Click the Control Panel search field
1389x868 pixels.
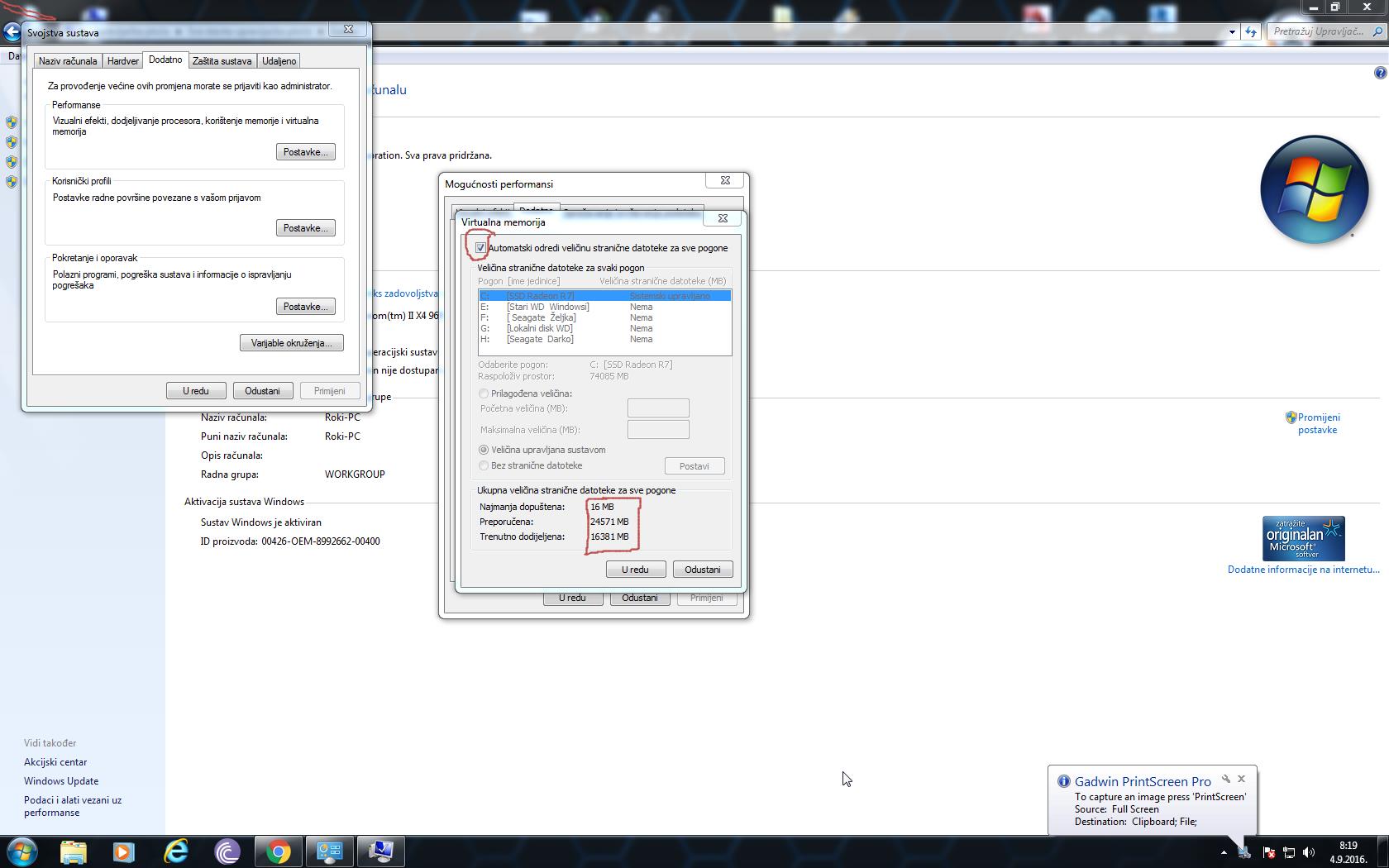coord(1318,31)
